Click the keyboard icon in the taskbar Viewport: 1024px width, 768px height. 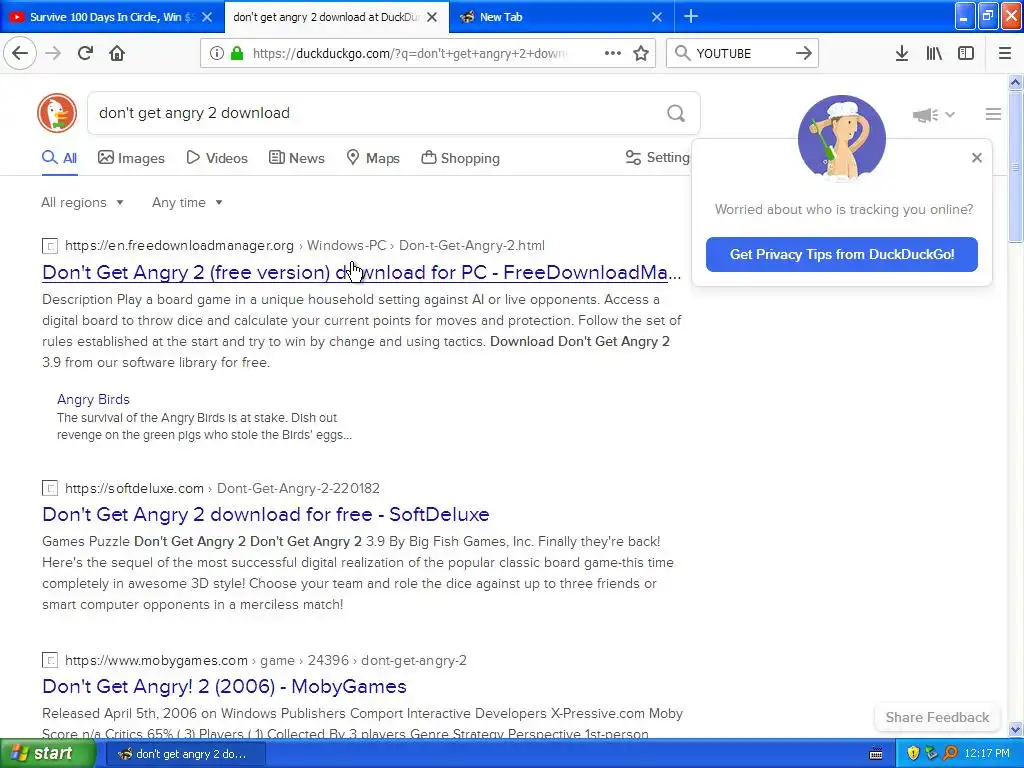876,754
